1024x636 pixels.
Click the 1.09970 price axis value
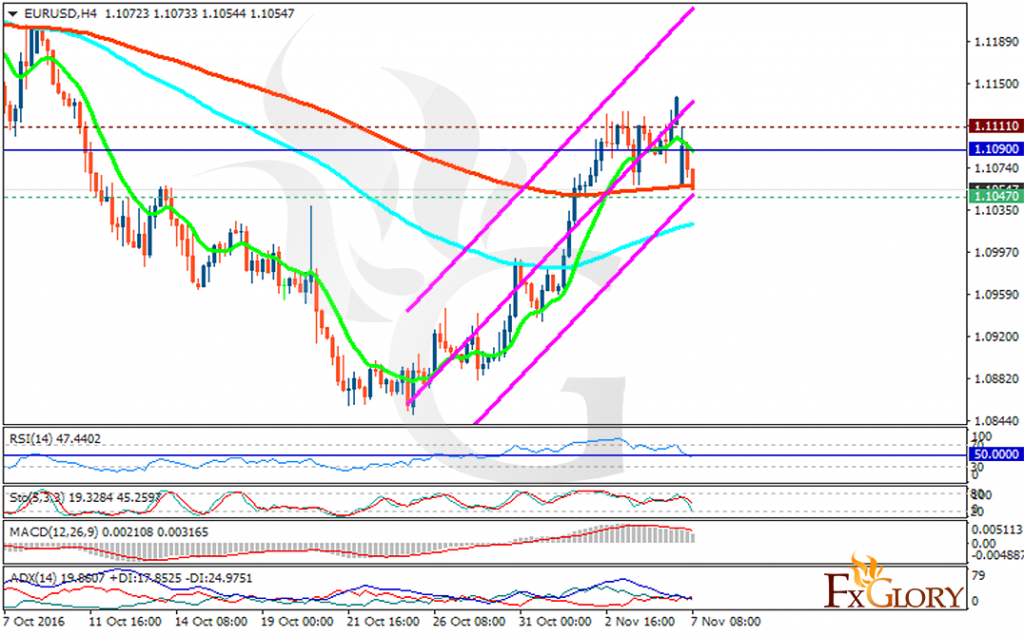(x=996, y=252)
